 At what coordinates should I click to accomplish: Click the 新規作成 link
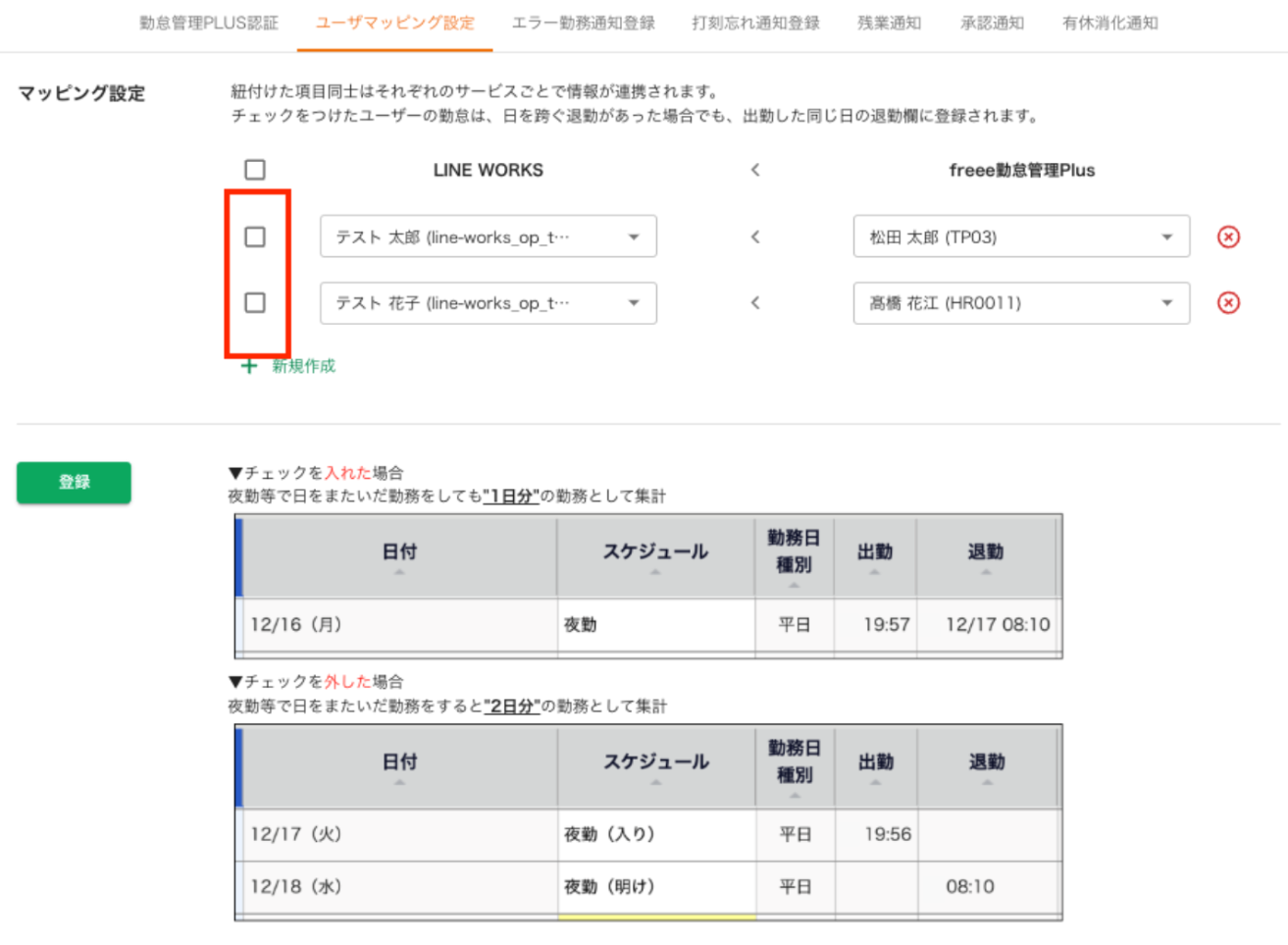(303, 366)
